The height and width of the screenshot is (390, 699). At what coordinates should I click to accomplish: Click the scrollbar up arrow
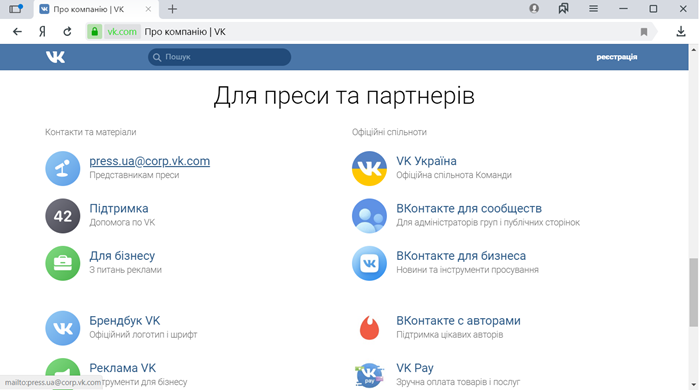pyautogui.click(x=694, y=49)
